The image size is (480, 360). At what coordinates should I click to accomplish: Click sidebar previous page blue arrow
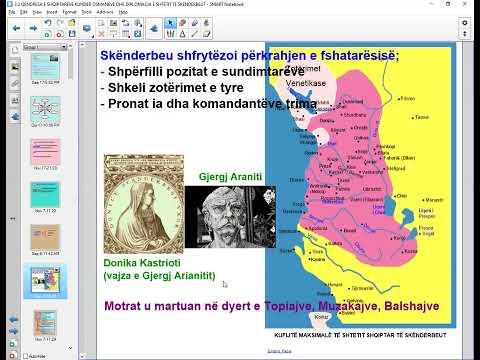tap(13, 320)
